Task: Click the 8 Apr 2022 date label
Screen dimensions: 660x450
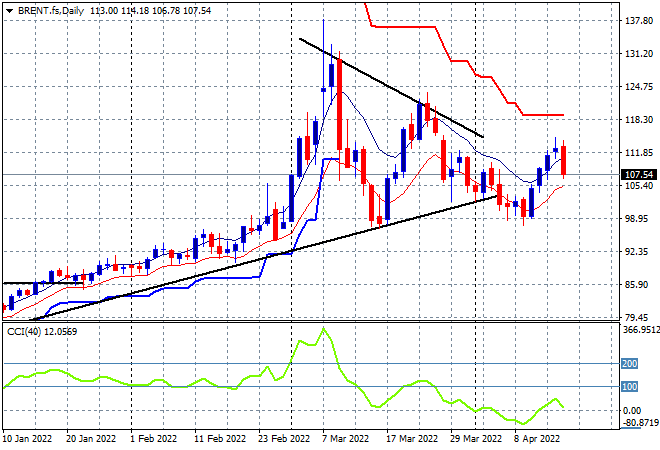Action: (537, 439)
